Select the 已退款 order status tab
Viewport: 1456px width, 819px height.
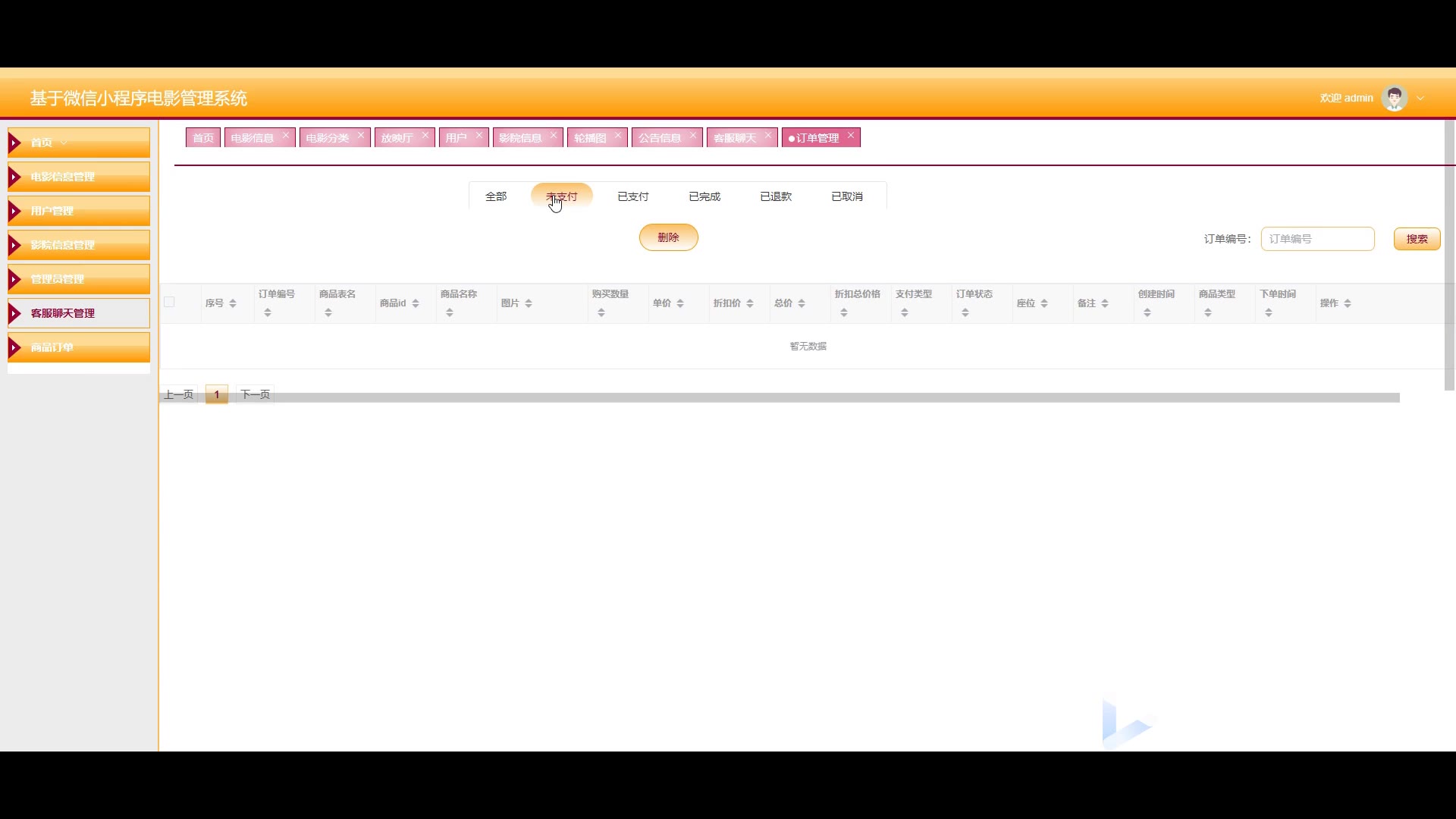775,196
